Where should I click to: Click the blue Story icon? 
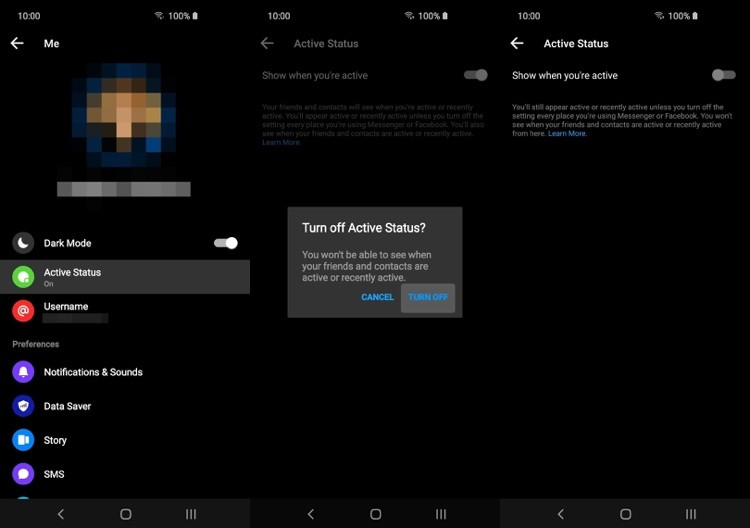tap(23, 440)
